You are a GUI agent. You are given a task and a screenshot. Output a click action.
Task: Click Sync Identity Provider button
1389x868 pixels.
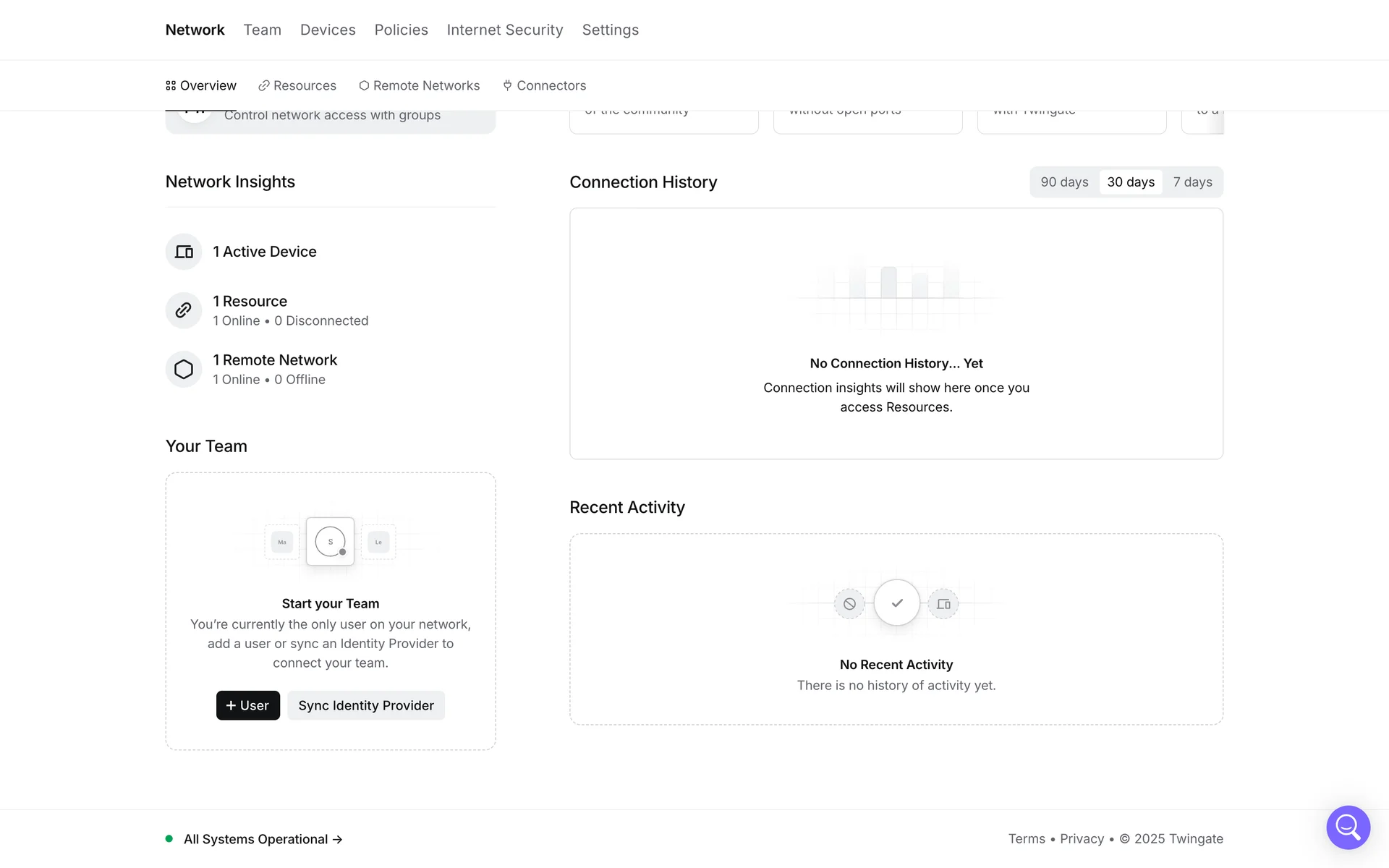pyautogui.click(x=366, y=705)
